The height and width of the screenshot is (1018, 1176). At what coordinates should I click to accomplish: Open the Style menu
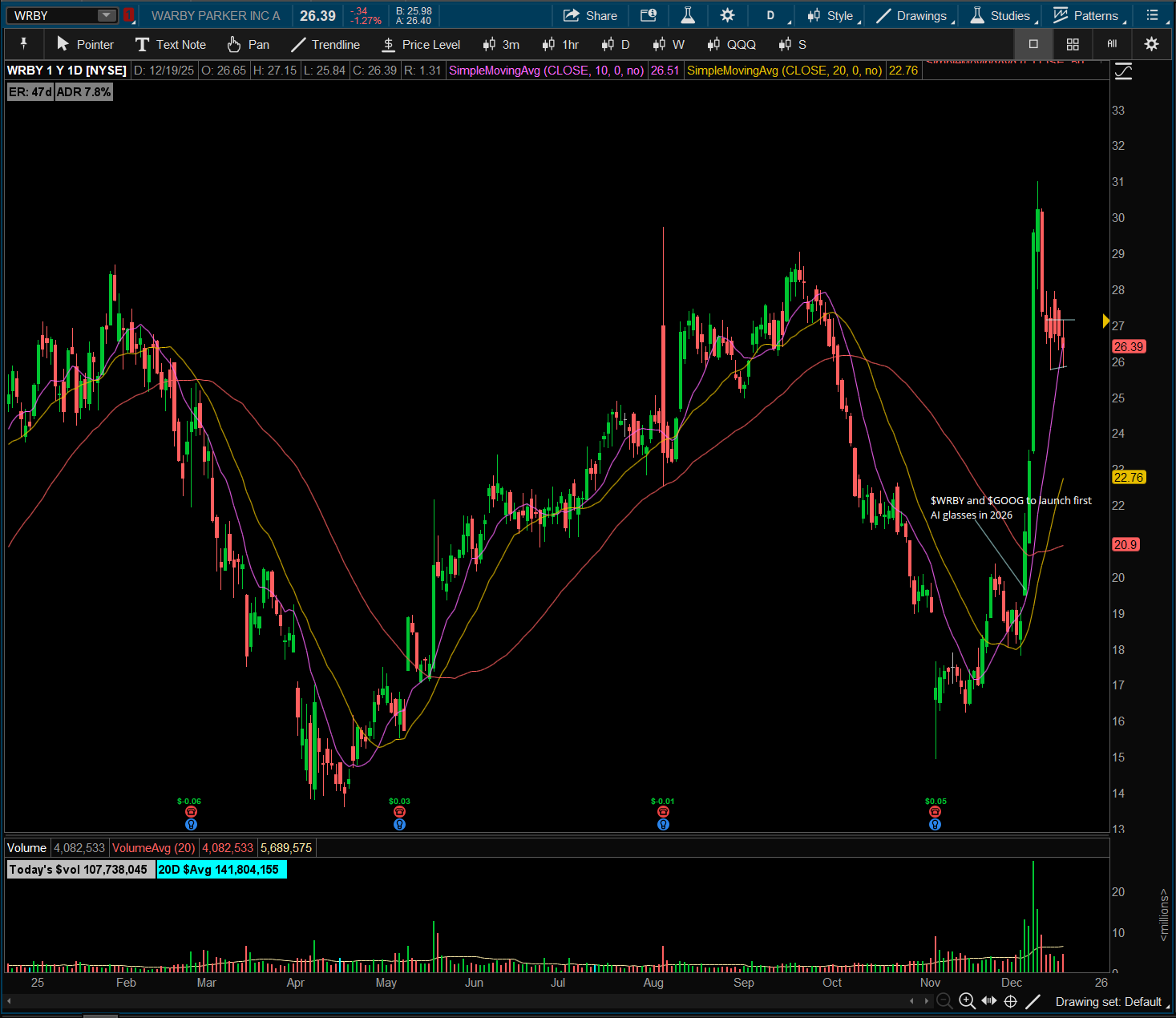click(x=832, y=15)
